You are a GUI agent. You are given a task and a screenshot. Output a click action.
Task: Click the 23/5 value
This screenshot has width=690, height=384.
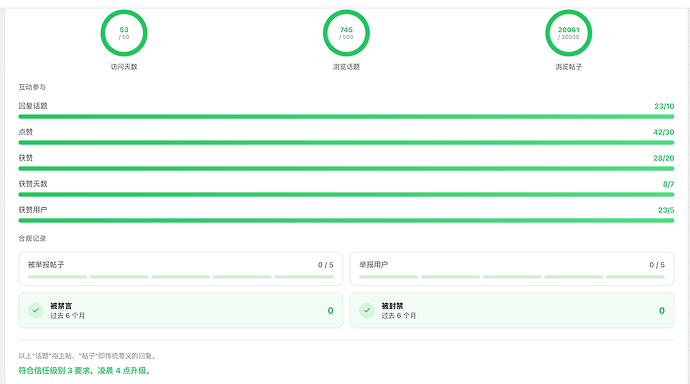click(666, 210)
